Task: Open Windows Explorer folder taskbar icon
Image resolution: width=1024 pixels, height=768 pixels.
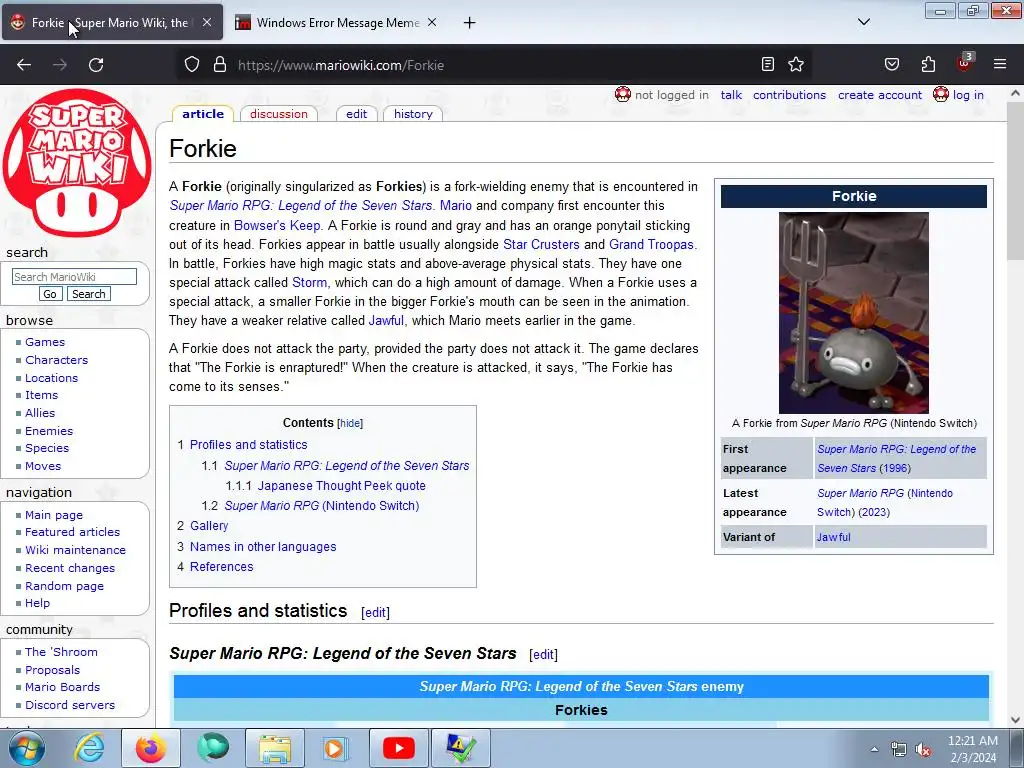Action: click(x=274, y=748)
